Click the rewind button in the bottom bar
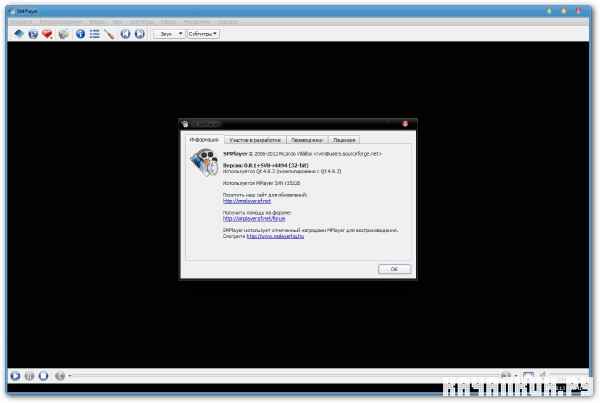The width and height of the screenshot is (600, 403). coord(60,376)
